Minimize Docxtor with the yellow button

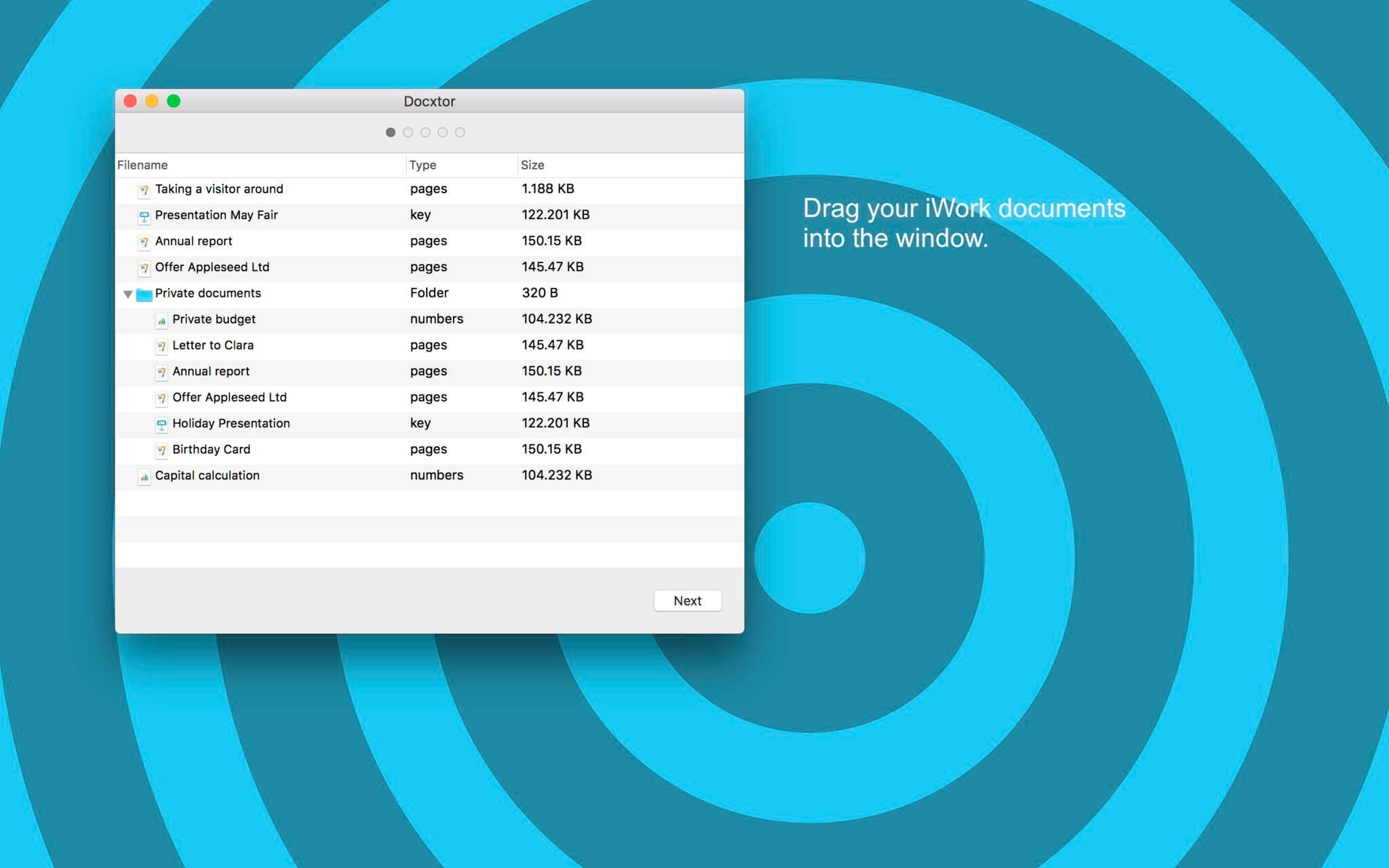pos(152,101)
